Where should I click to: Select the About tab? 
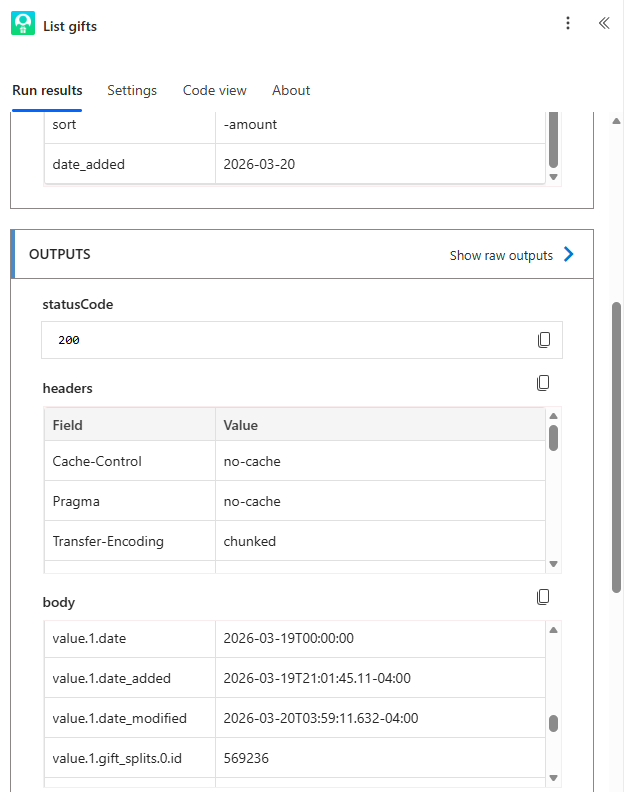pyautogui.click(x=291, y=90)
